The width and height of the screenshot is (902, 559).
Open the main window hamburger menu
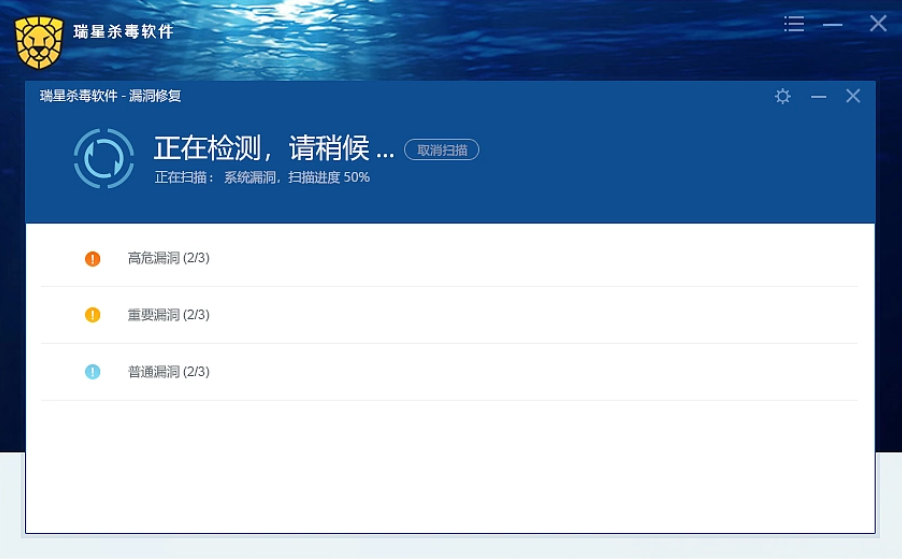794,24
